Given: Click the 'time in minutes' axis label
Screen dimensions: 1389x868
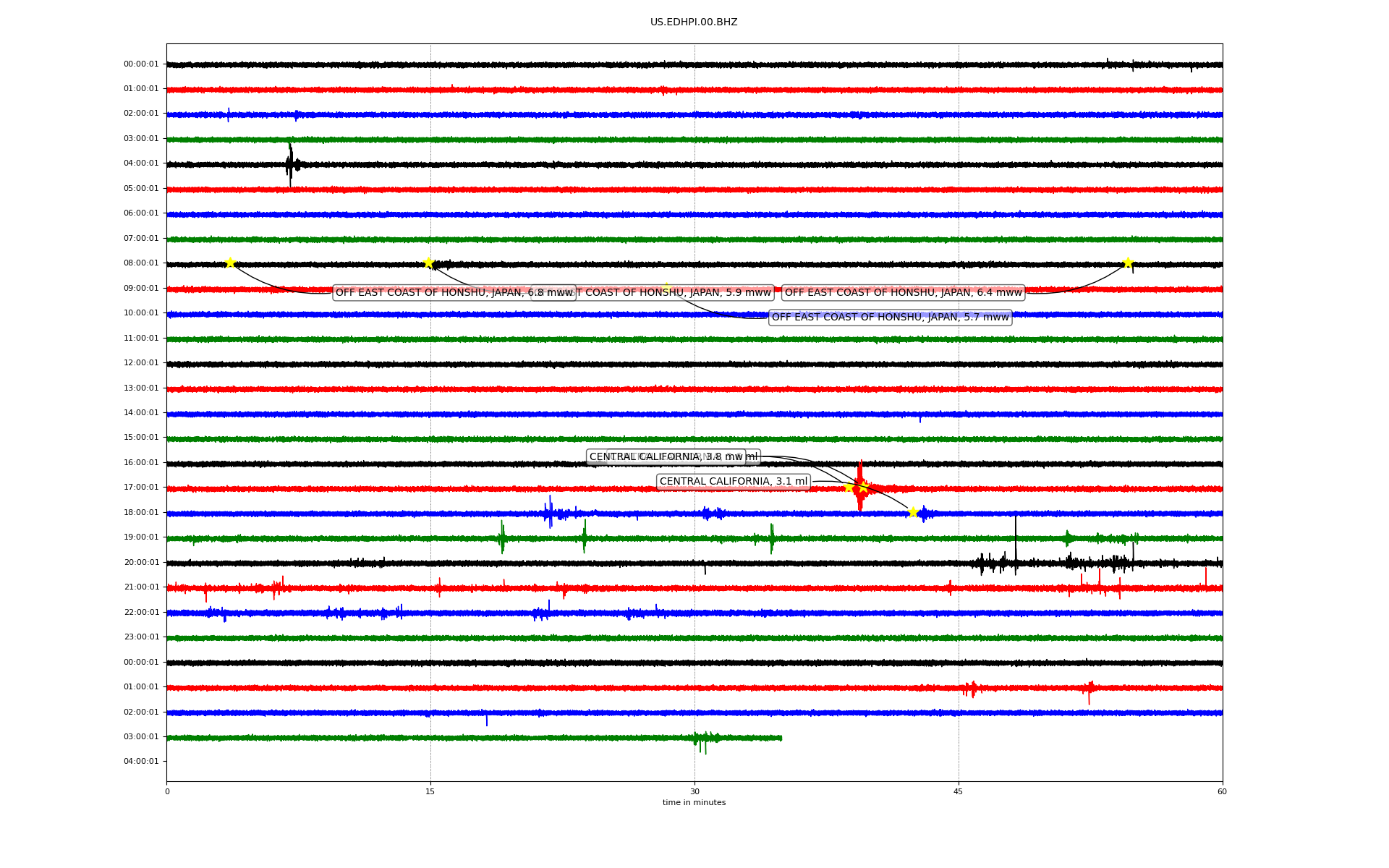Looking at the screenshot, I should [x=694, y=803].
